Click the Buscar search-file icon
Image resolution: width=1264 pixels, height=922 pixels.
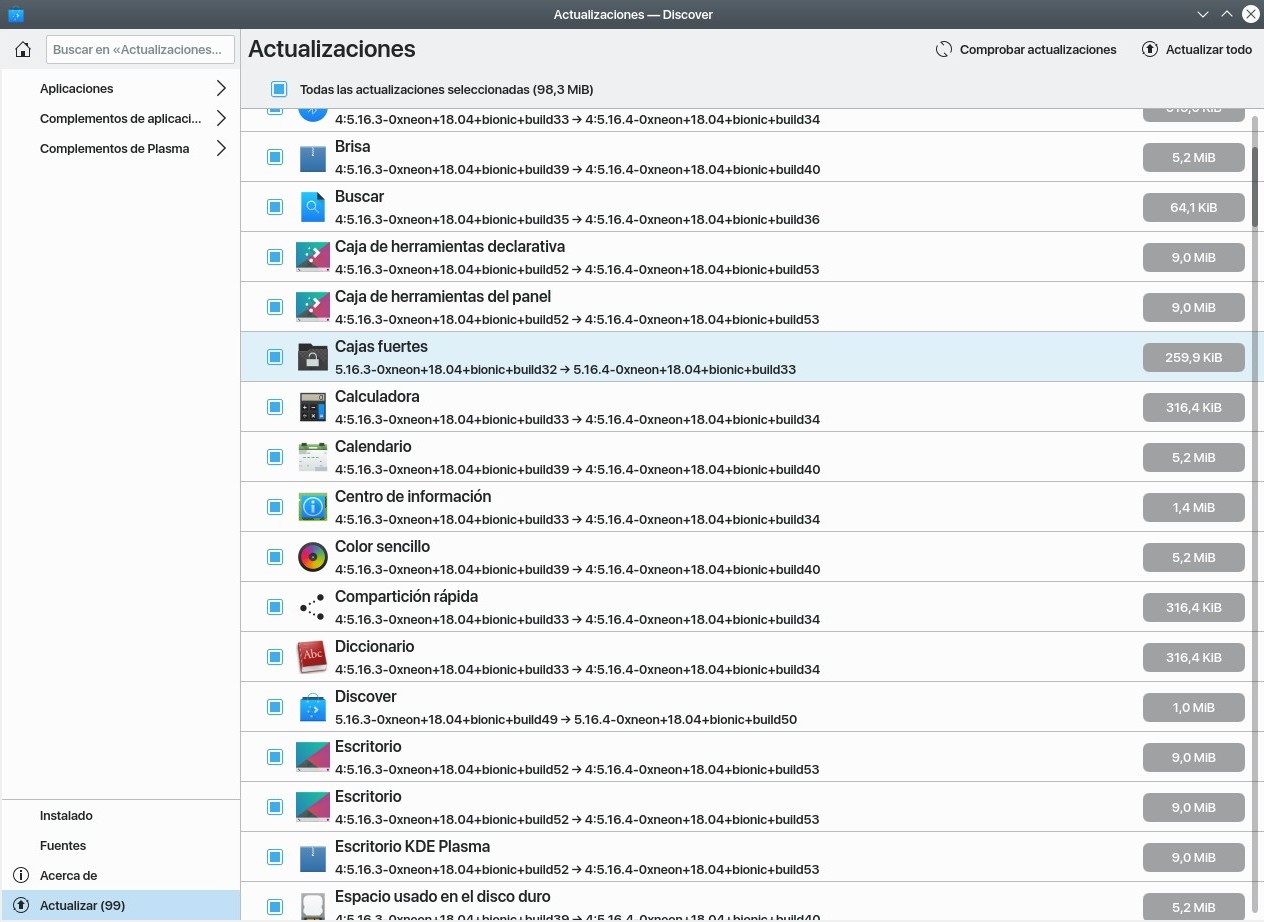click(313, 207)
